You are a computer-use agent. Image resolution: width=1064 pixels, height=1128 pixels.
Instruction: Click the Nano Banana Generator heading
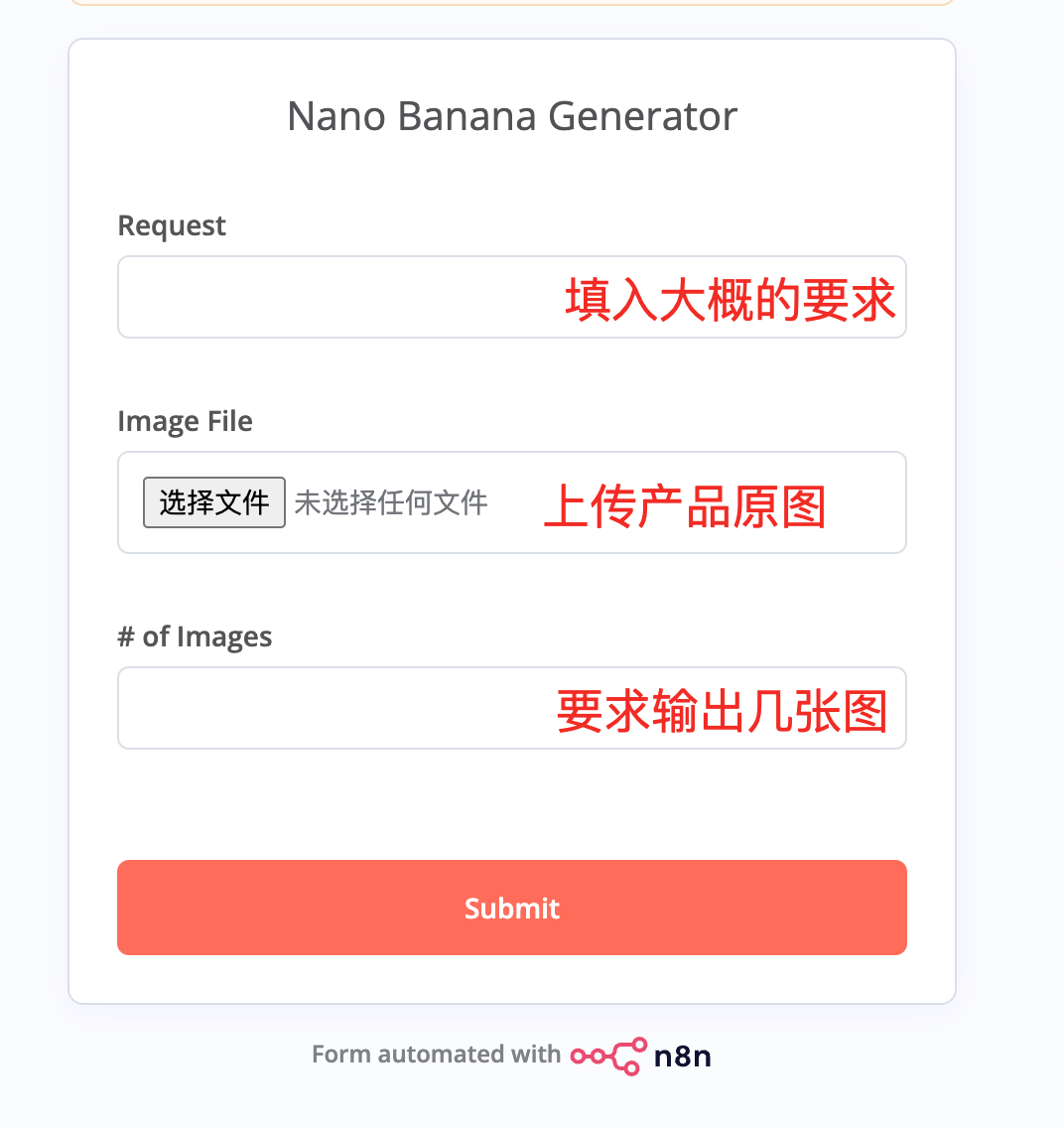[x=512, y=117]
